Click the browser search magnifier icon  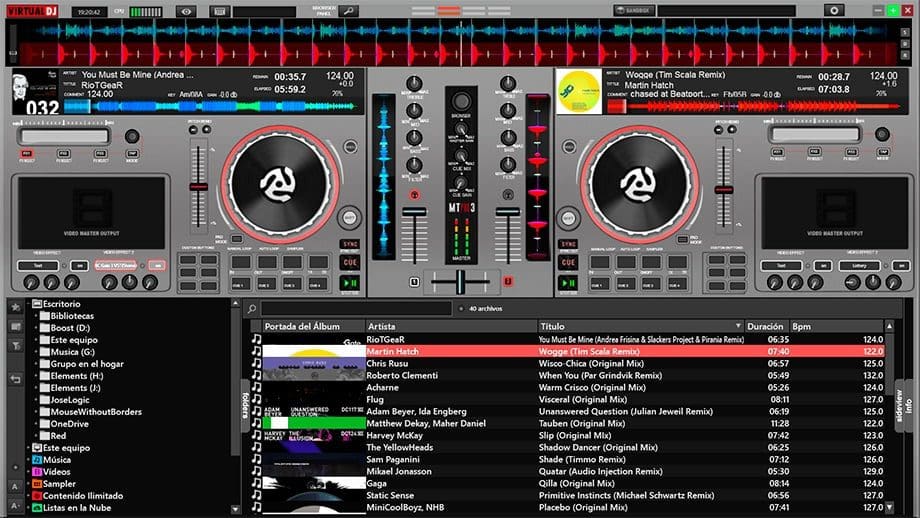tap(252, 309)
